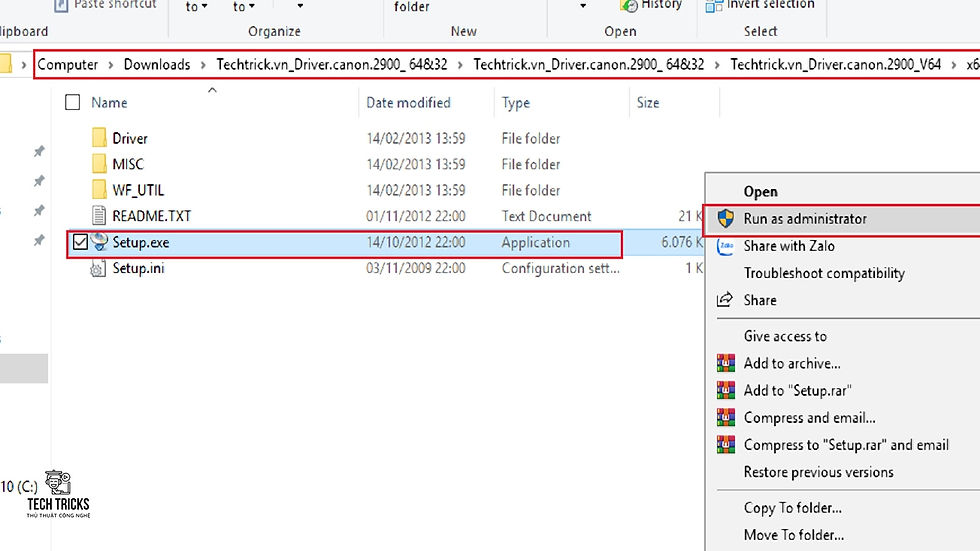980x551 pixels.
Task: Click the Setup.exe application icon
Action: 99,242
